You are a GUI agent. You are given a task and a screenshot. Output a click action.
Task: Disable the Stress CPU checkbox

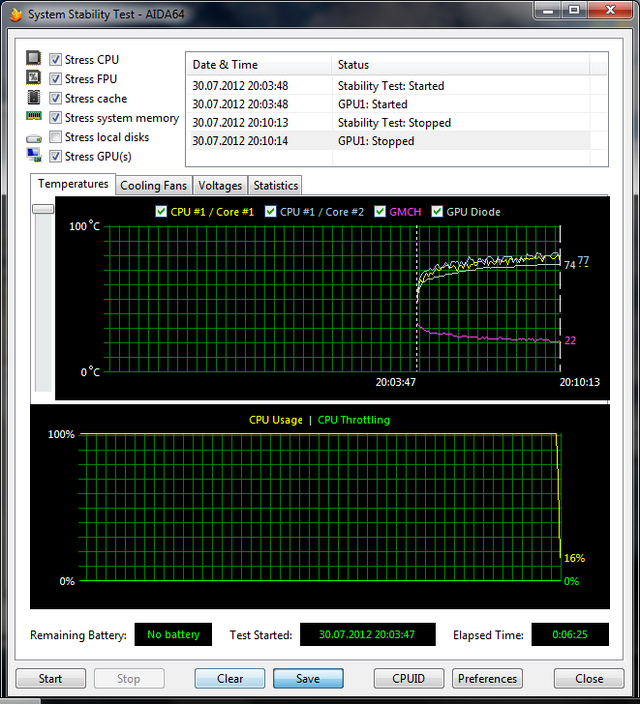pyautogui.click(x=56, y=60)
